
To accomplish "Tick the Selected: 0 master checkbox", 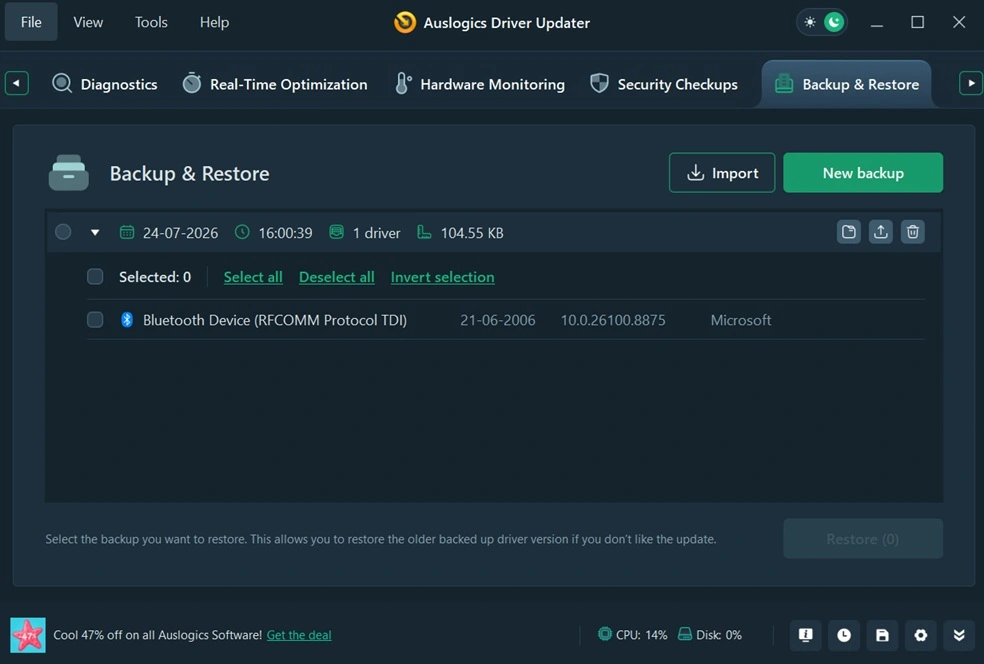I will tap(95, 276).
